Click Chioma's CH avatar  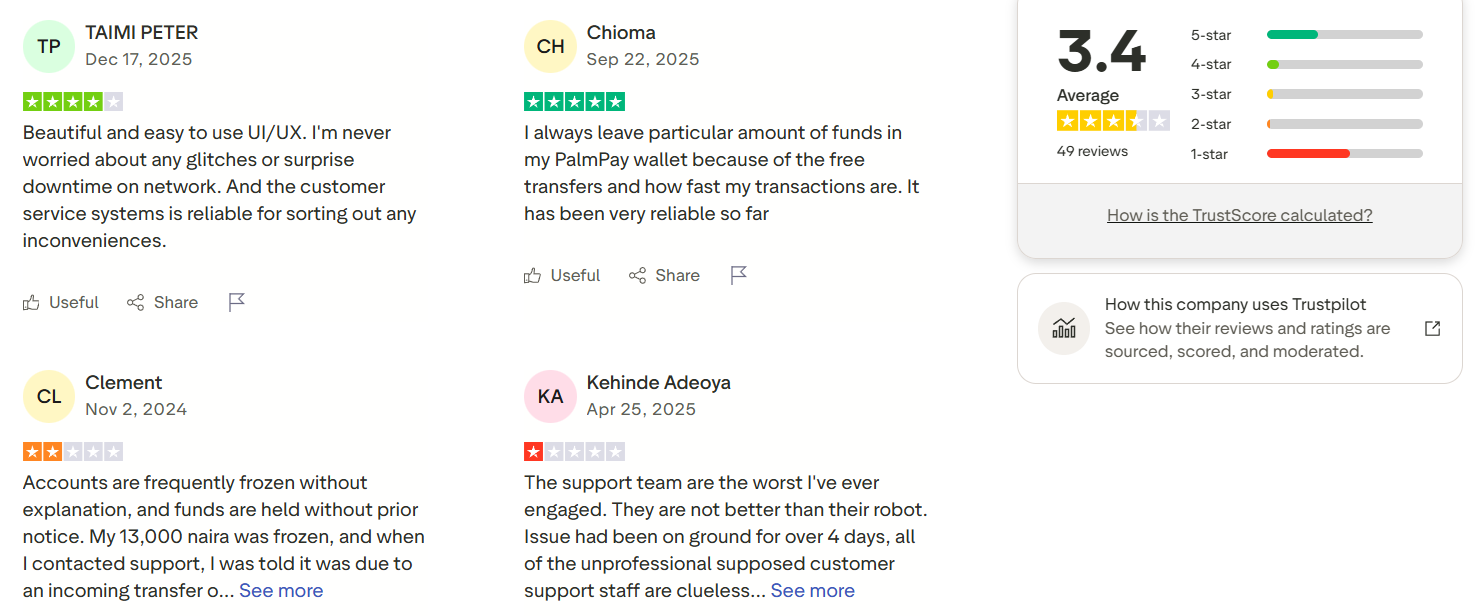550,46
